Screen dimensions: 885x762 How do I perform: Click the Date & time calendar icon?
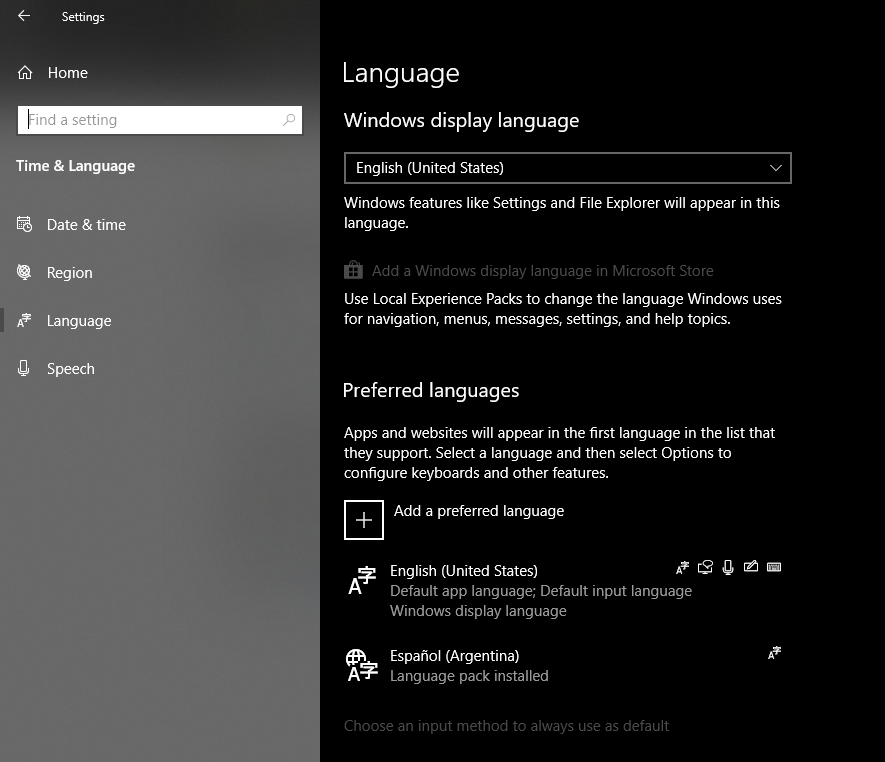[24, 224]
